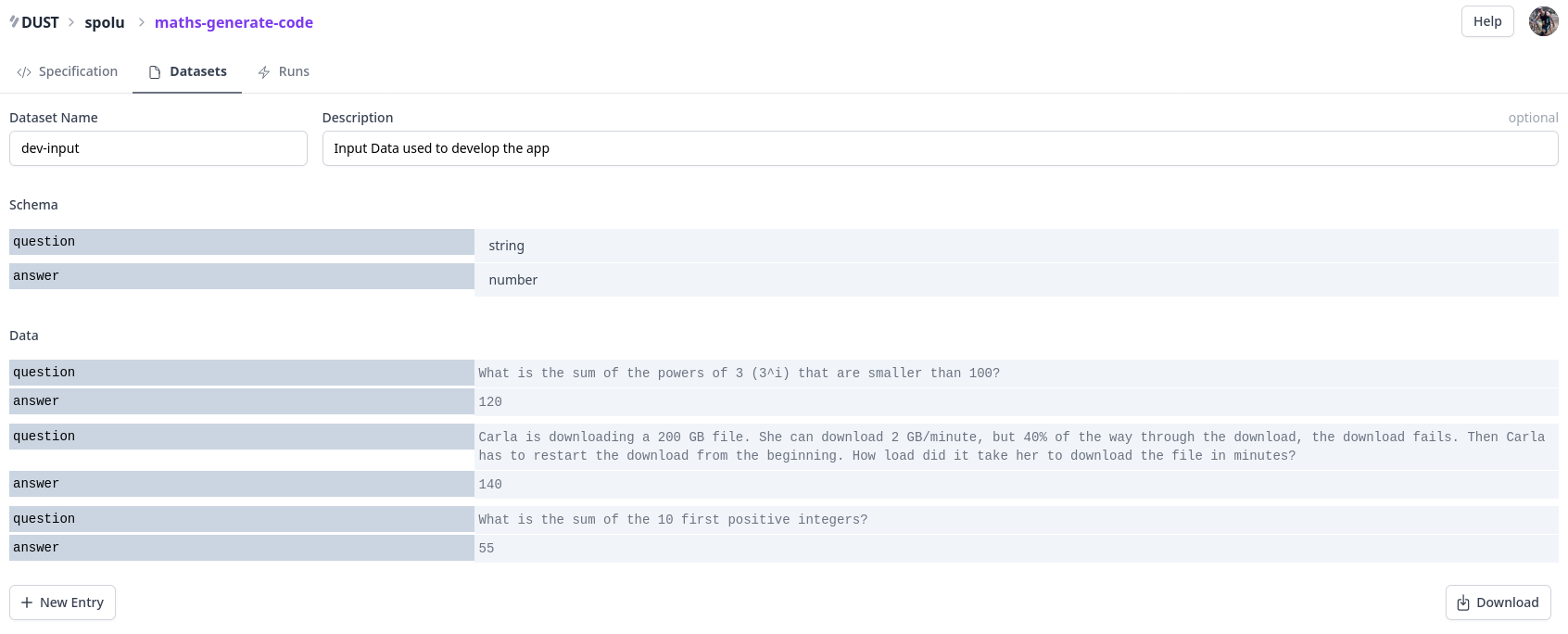The width and height of the screenshot is (1568, 634).
Task: Open the user avatar profile picture
Action: click(1543, 21)
